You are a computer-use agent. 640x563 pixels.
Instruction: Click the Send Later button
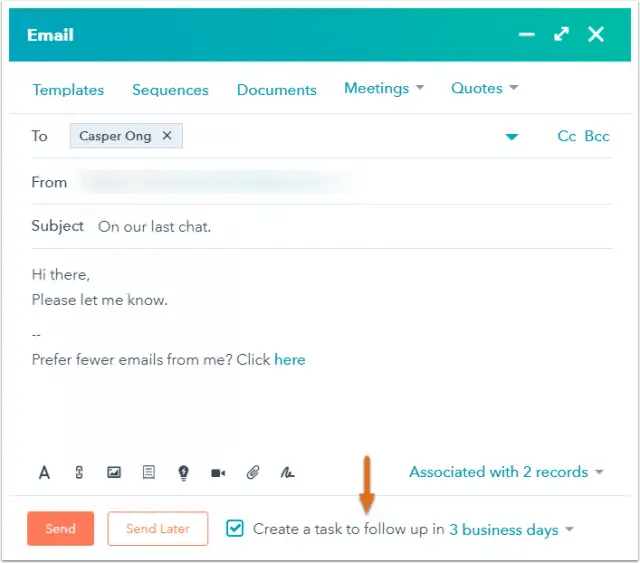click(x=158, y=529)
